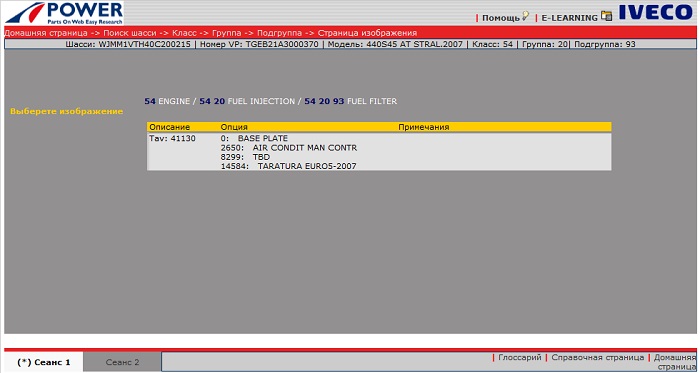Select the Страница изображения breadcrumb
The height and width of the screenshot is (373, 700).
pos(367,33)
